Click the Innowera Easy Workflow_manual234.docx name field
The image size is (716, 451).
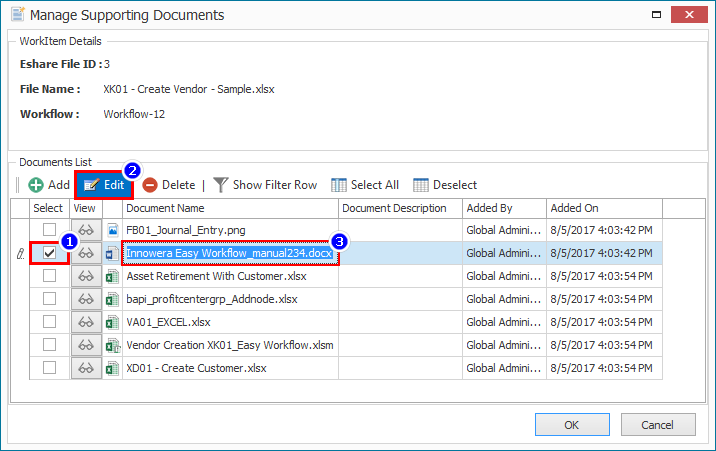coord(230,254)
